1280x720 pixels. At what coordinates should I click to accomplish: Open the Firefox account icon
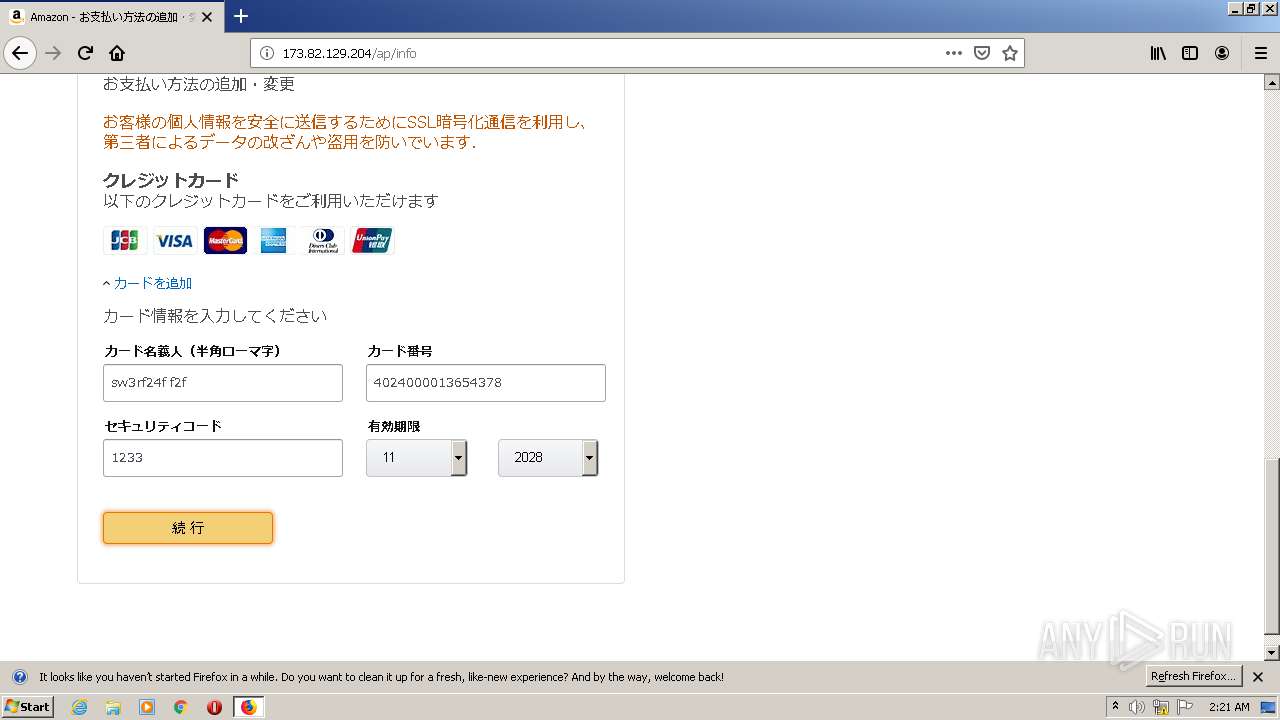coord(1222,53)
